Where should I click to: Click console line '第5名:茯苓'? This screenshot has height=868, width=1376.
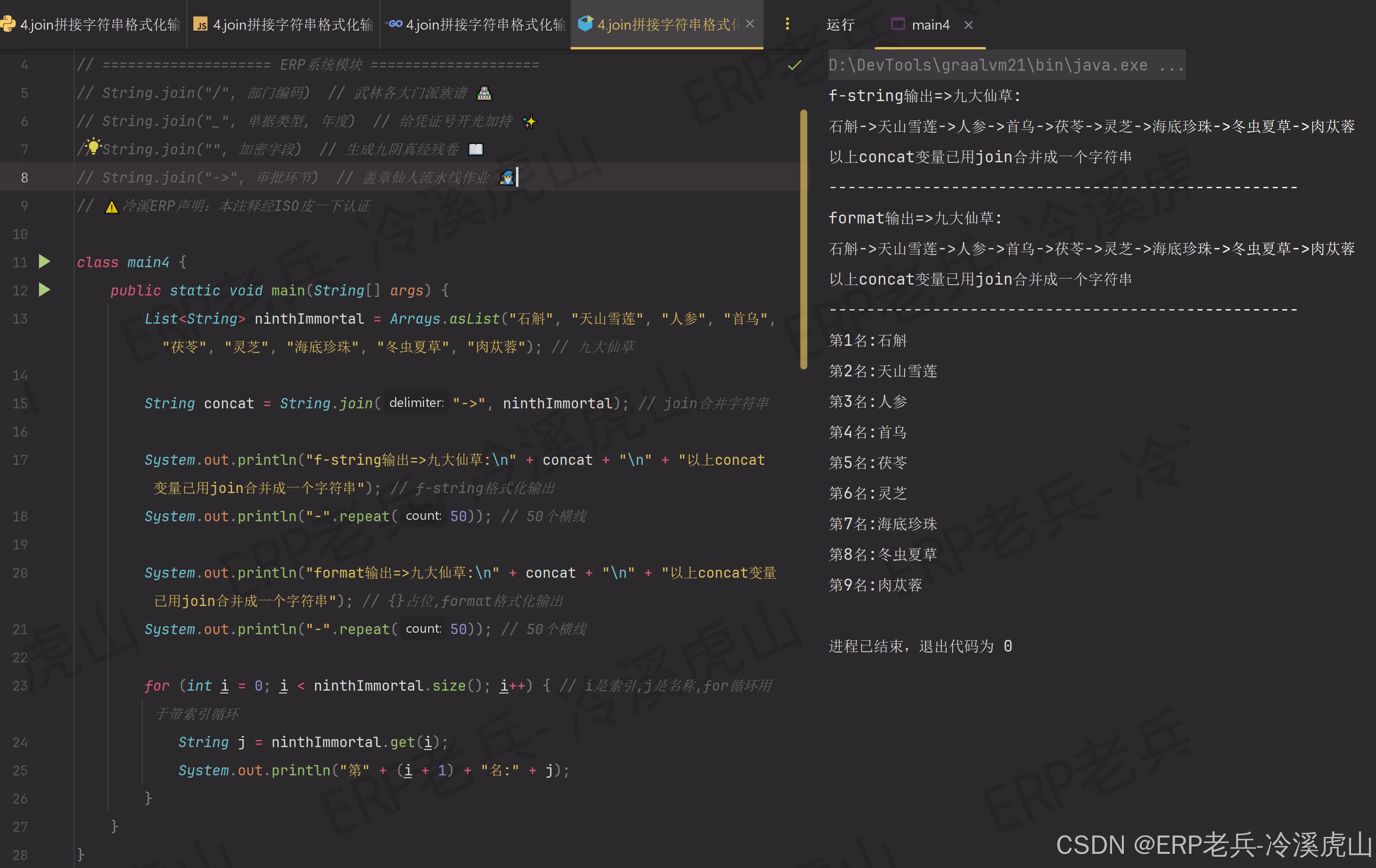pos(867,463)
